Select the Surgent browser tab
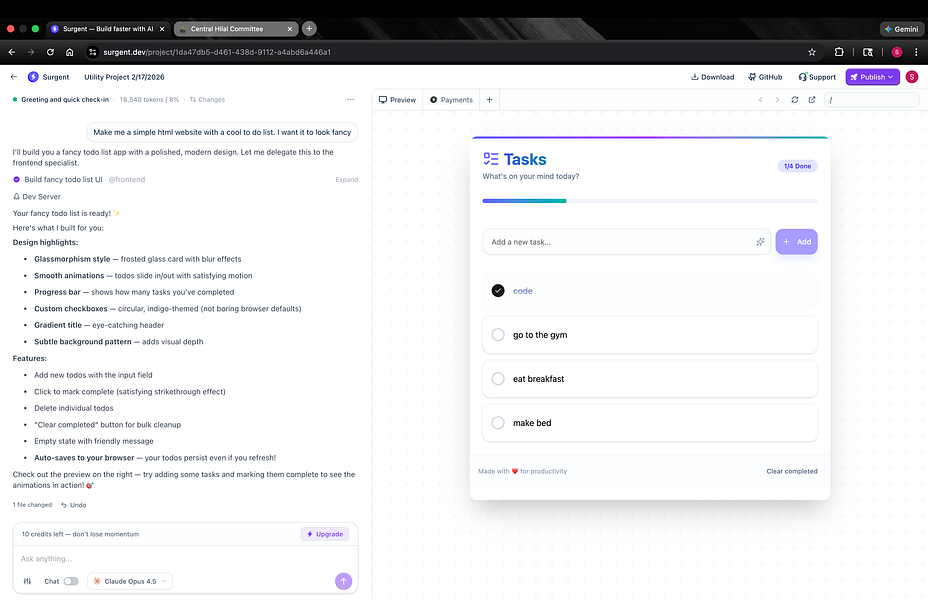The width and height of the screenshot is (928, 600). [x=108, y=29]
